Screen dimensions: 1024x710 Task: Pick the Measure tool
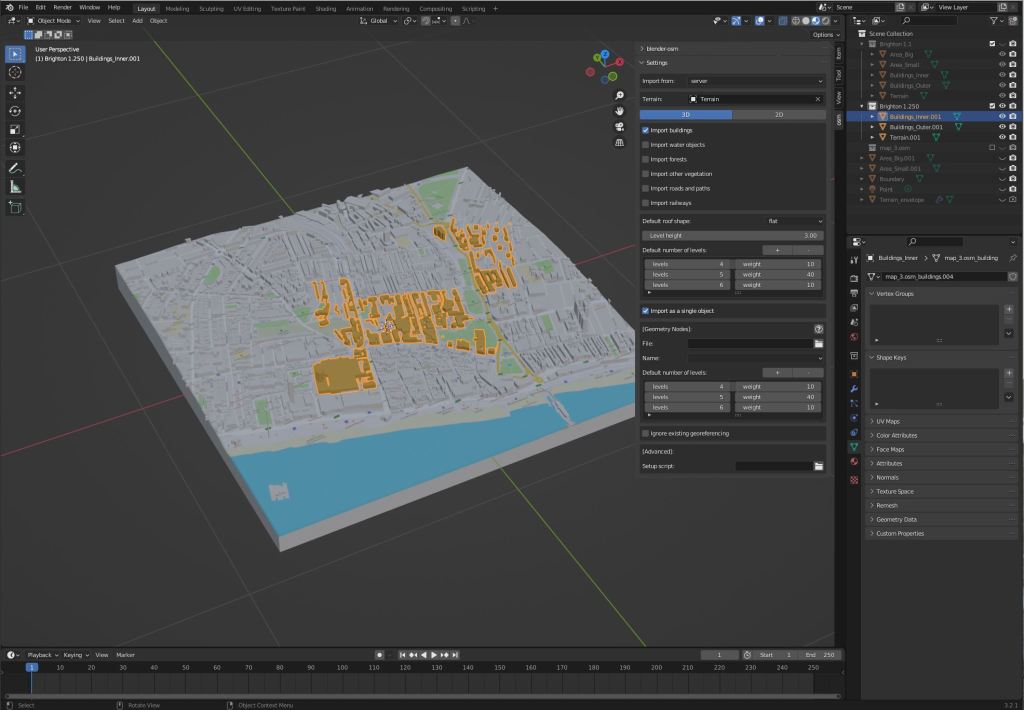tap(15, 187)
